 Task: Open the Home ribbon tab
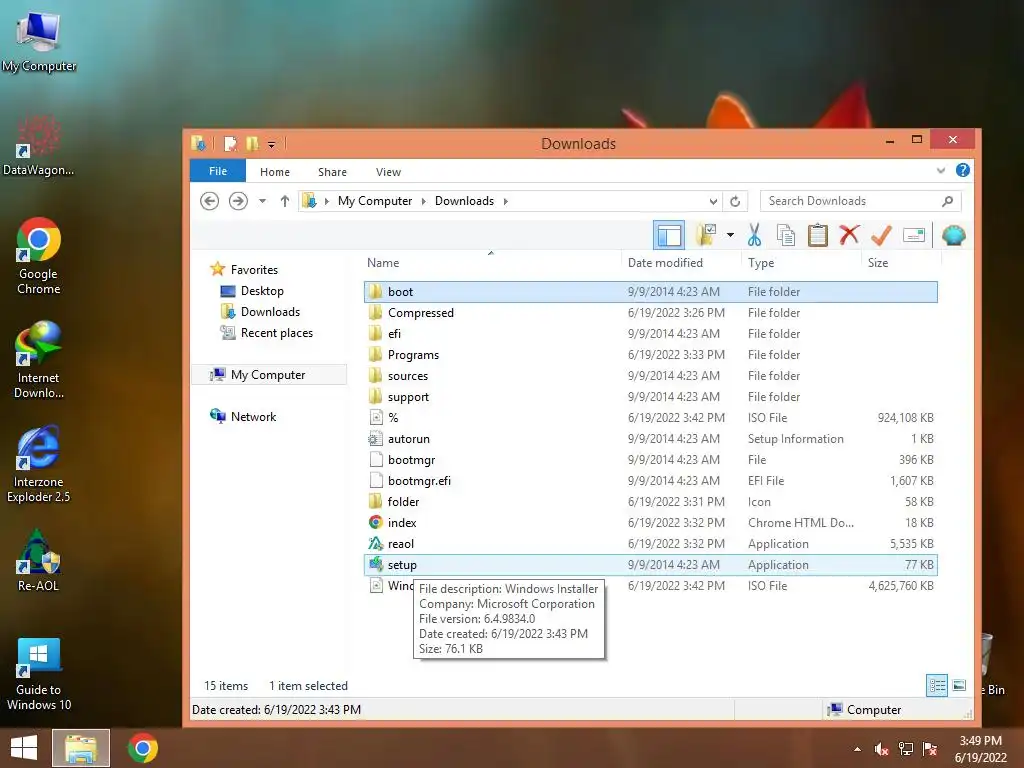[274, 172]
